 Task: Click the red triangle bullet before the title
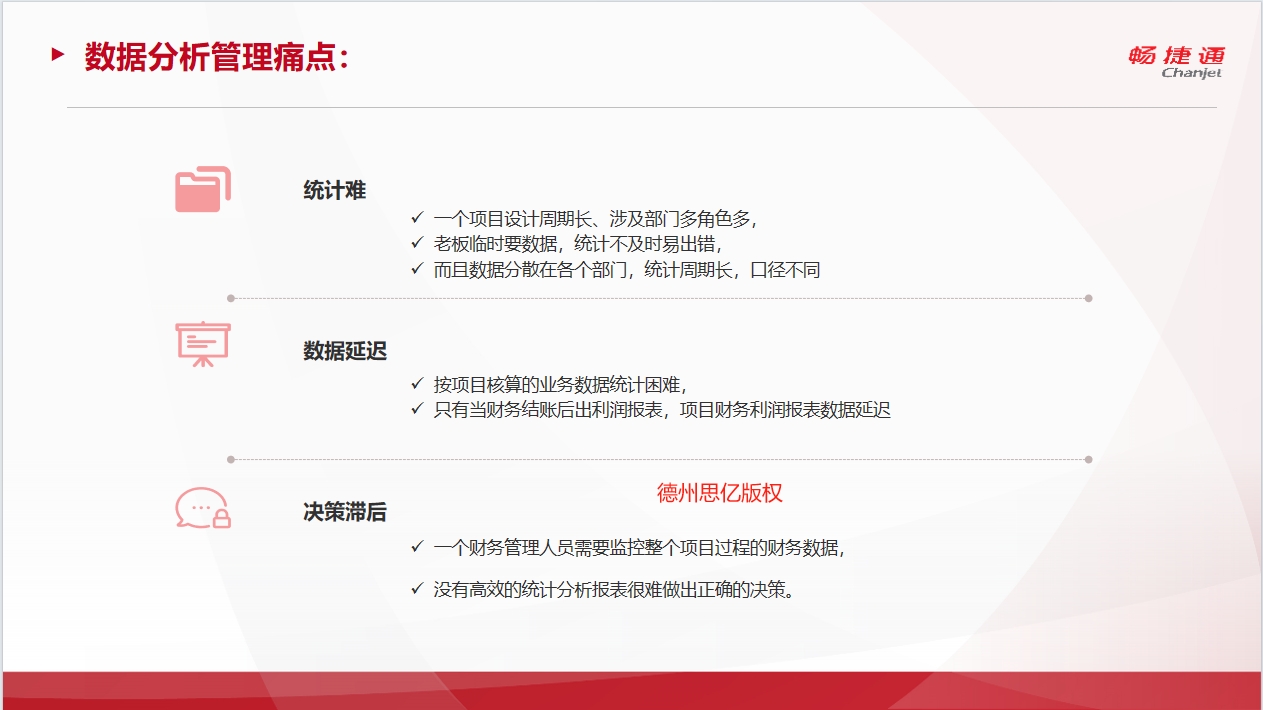tap(58, 55)
